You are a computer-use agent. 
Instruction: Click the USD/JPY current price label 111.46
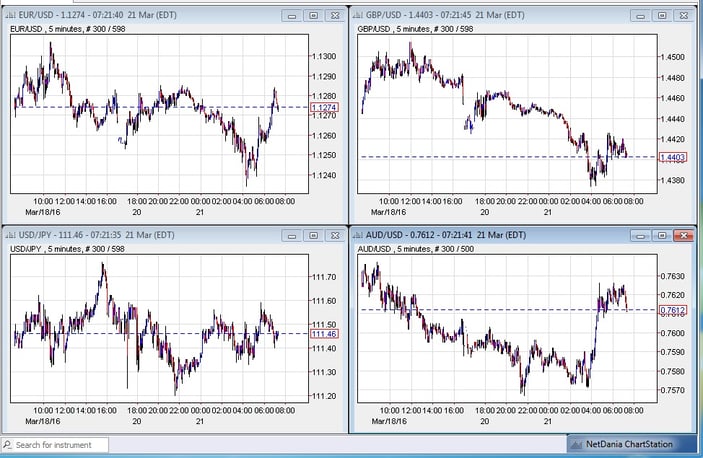tap(324, 334)
